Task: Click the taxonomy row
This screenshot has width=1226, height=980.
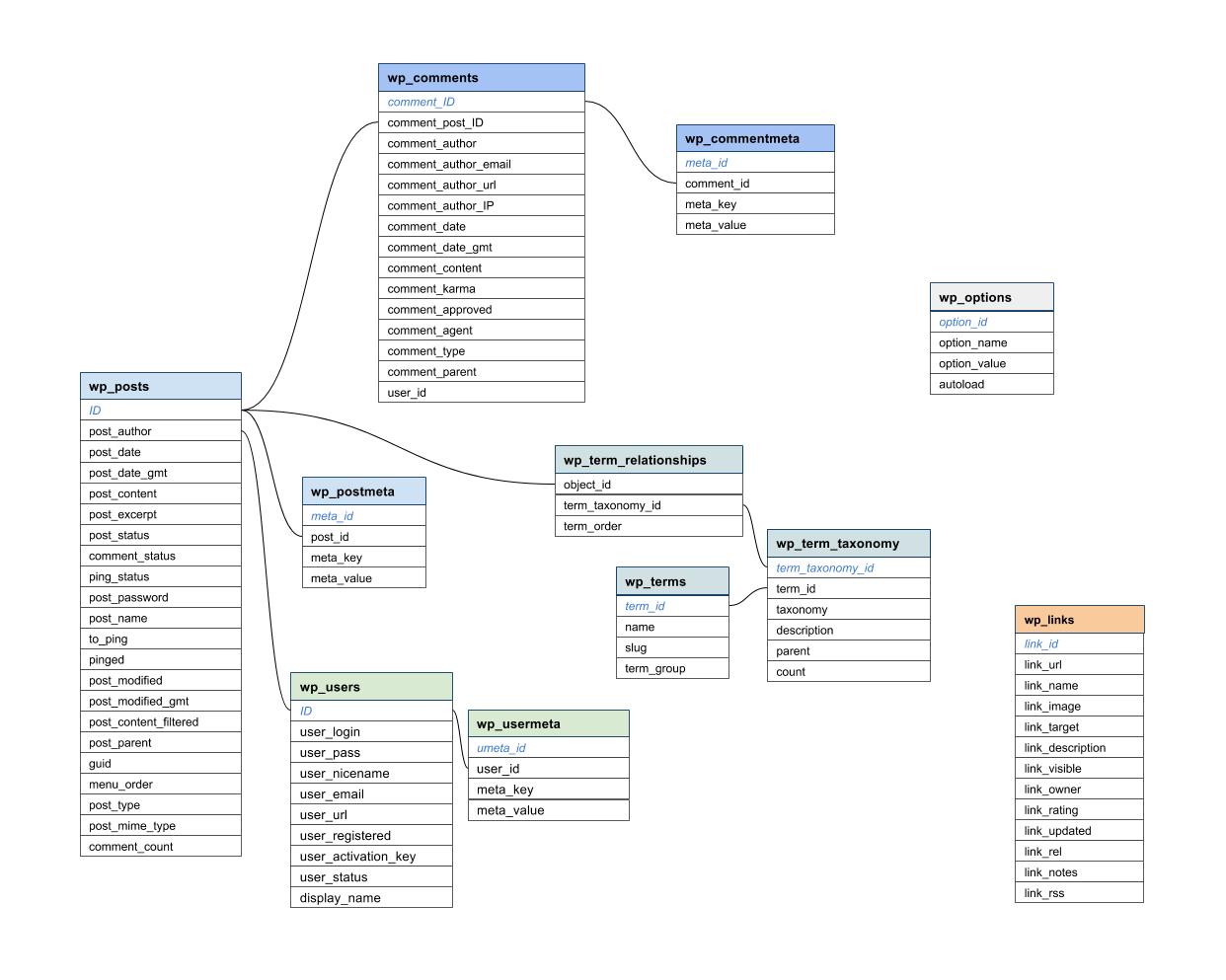Action: (x=849, y=609)
